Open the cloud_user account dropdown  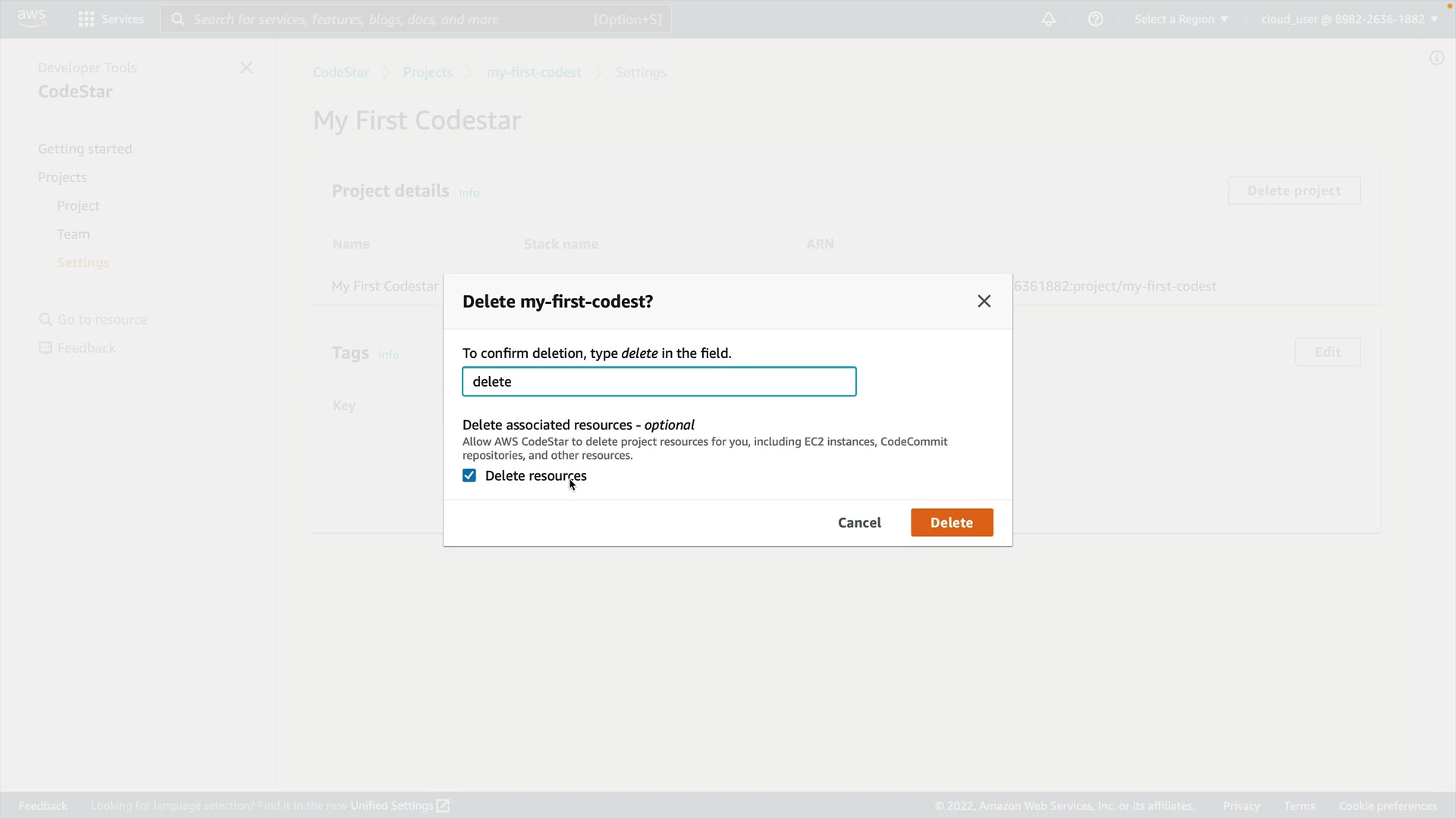(x=1349, y=19)
